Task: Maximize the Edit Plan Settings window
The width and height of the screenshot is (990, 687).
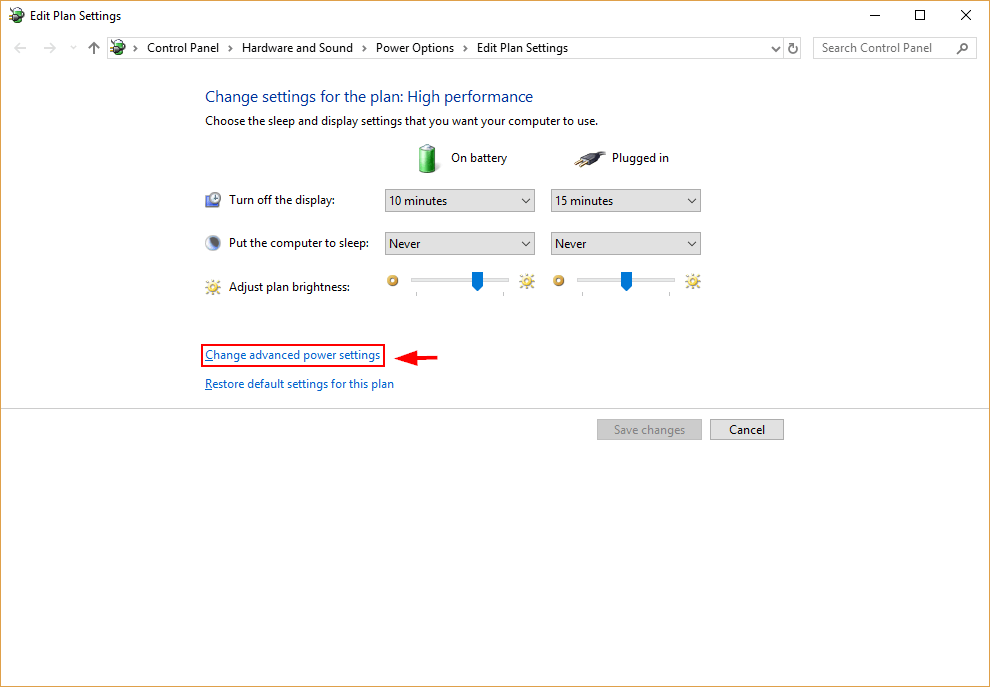Action: 920,15
